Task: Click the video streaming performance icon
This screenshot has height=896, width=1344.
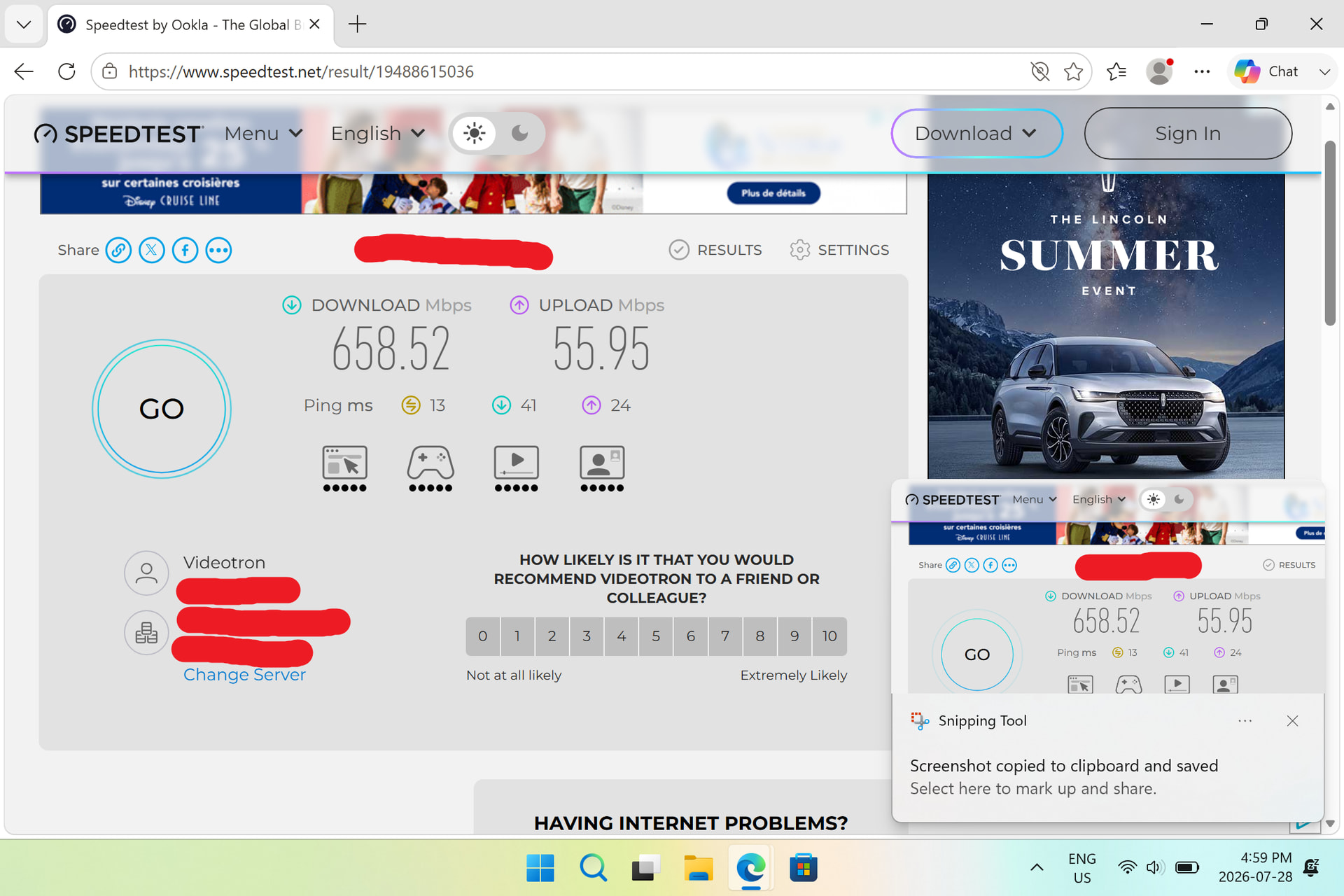Action: pyautogui.click(x=517, y=468)
